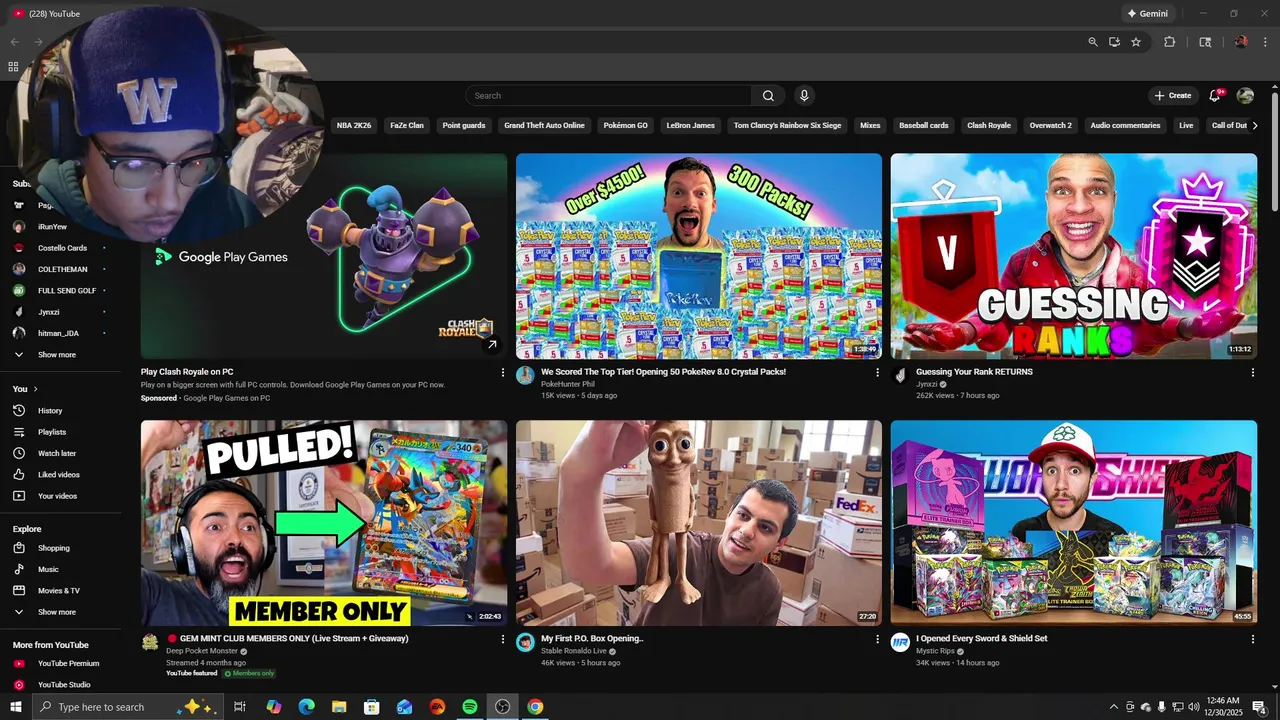This screenshot has width=1280, height=720.
Task: Click the PokeHunter Phil channel avatar
Action: coord(525,375)
